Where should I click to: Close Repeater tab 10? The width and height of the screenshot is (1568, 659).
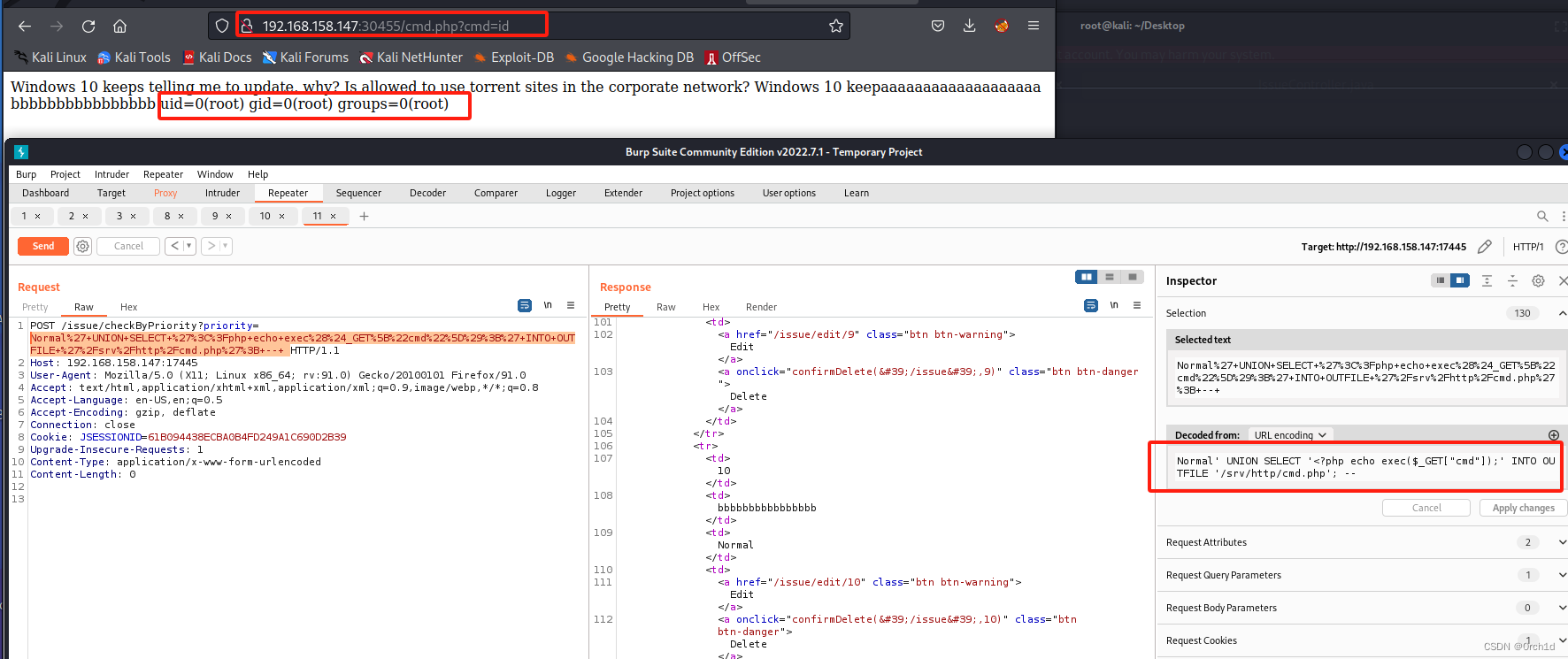click(282, 216)
